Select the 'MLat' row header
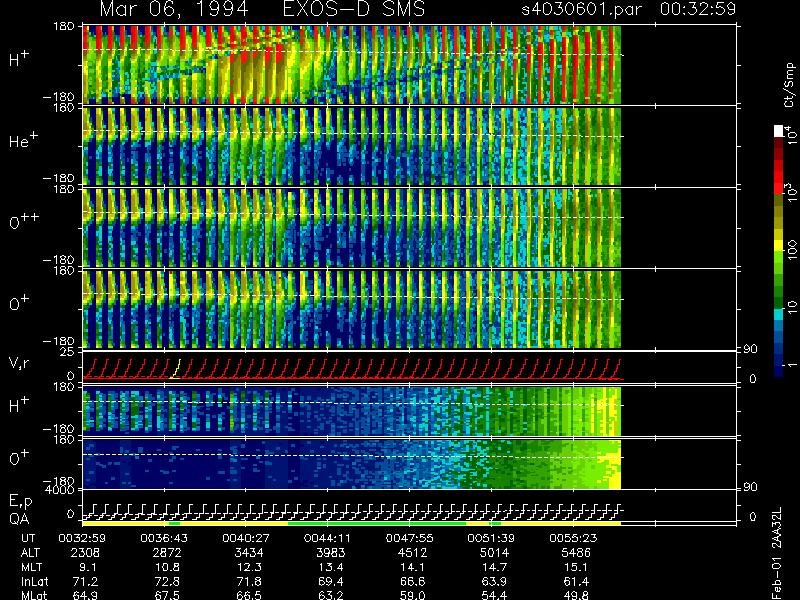The width and height of the screenshot is (800, 600). point(34,595)
